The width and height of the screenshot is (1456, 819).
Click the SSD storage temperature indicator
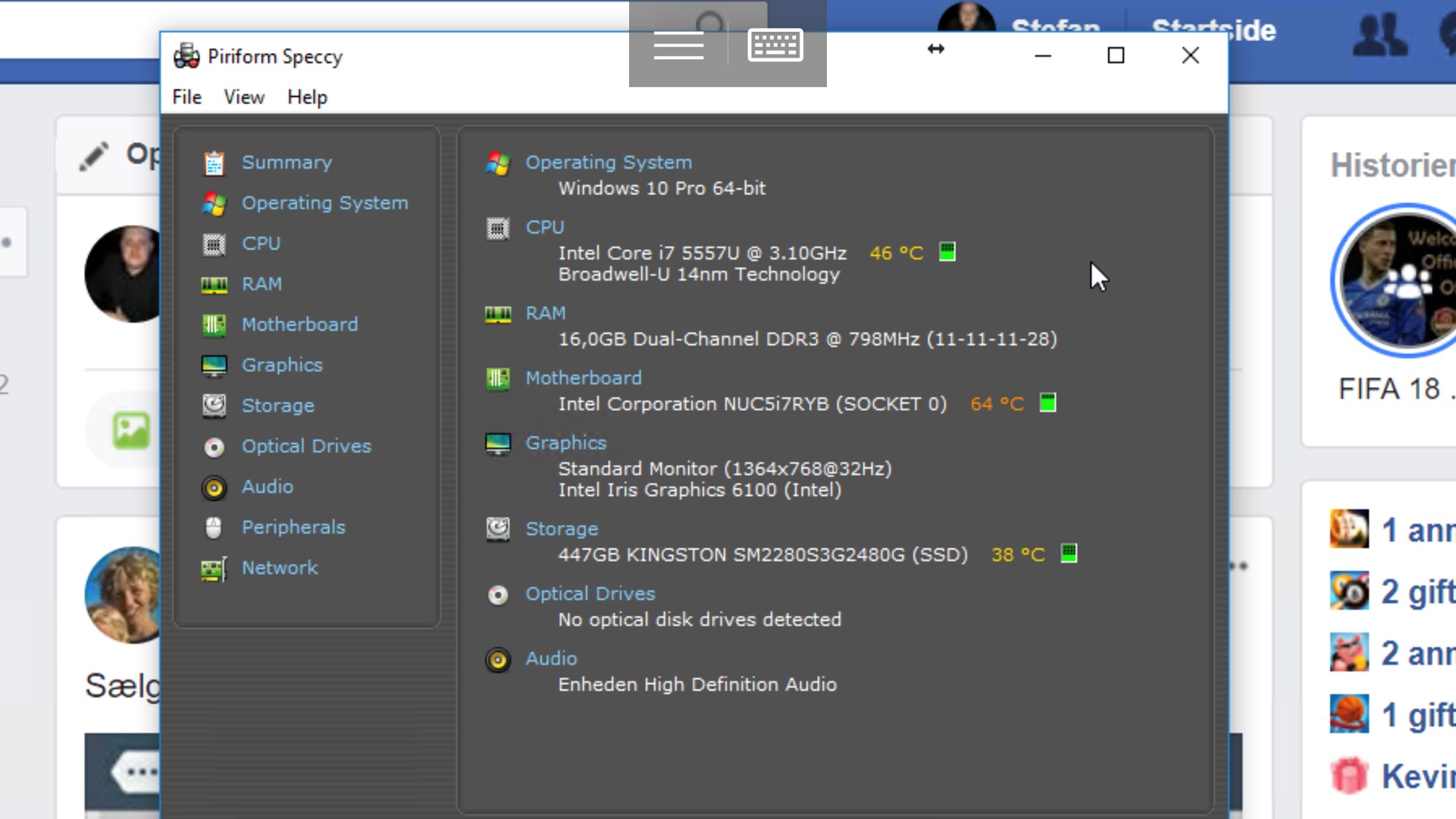click(x=1069, y=553)
